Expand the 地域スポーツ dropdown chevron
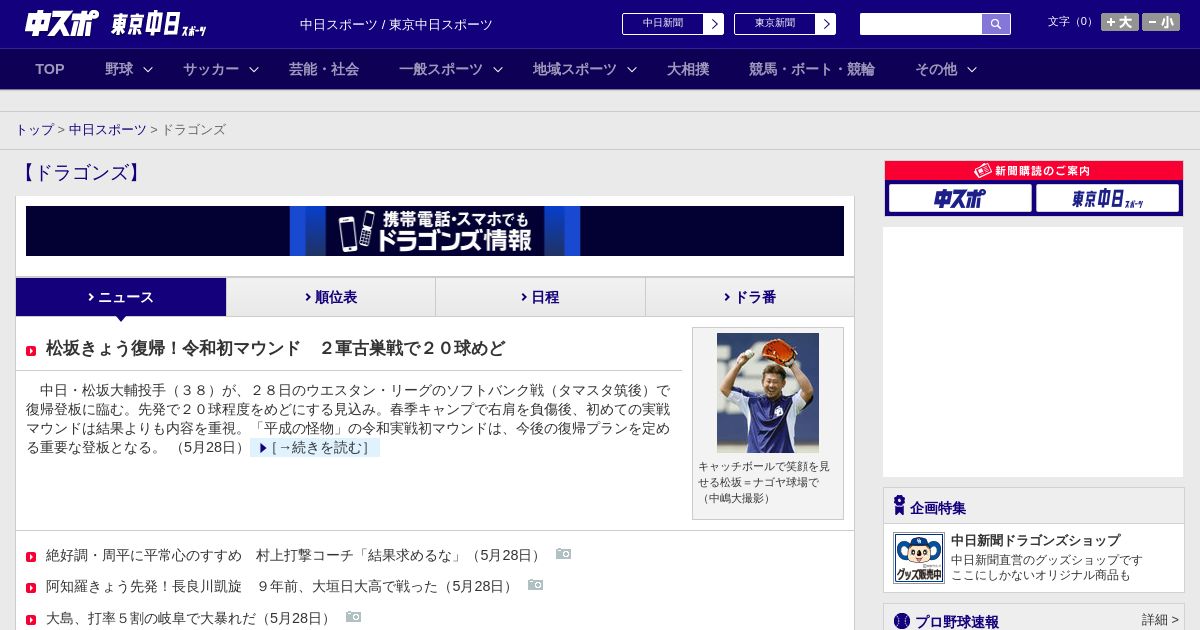The image size is (1200, 630). tap(632, 69)
